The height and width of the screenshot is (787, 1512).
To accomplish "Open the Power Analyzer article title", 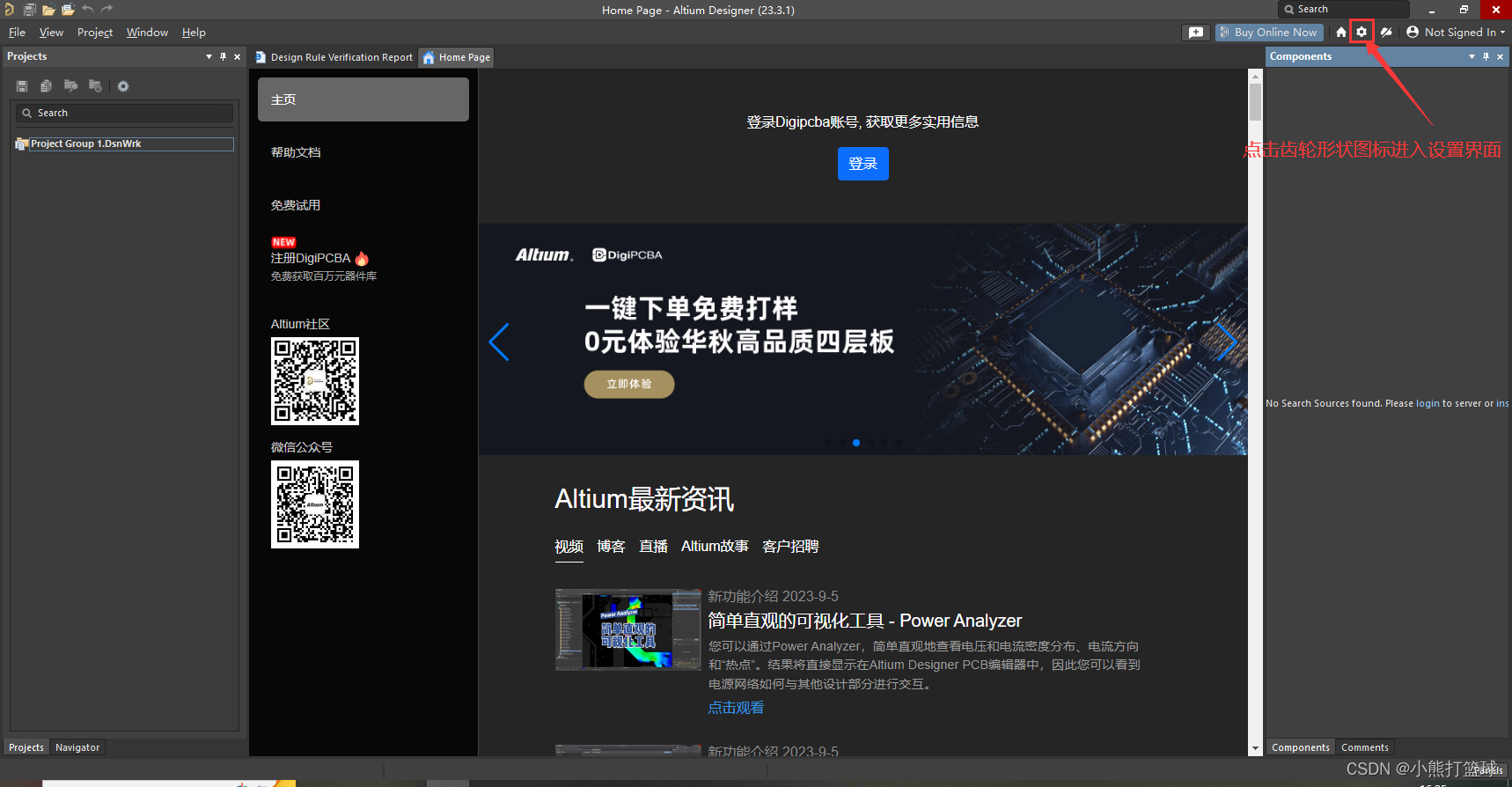I will 864,621.
